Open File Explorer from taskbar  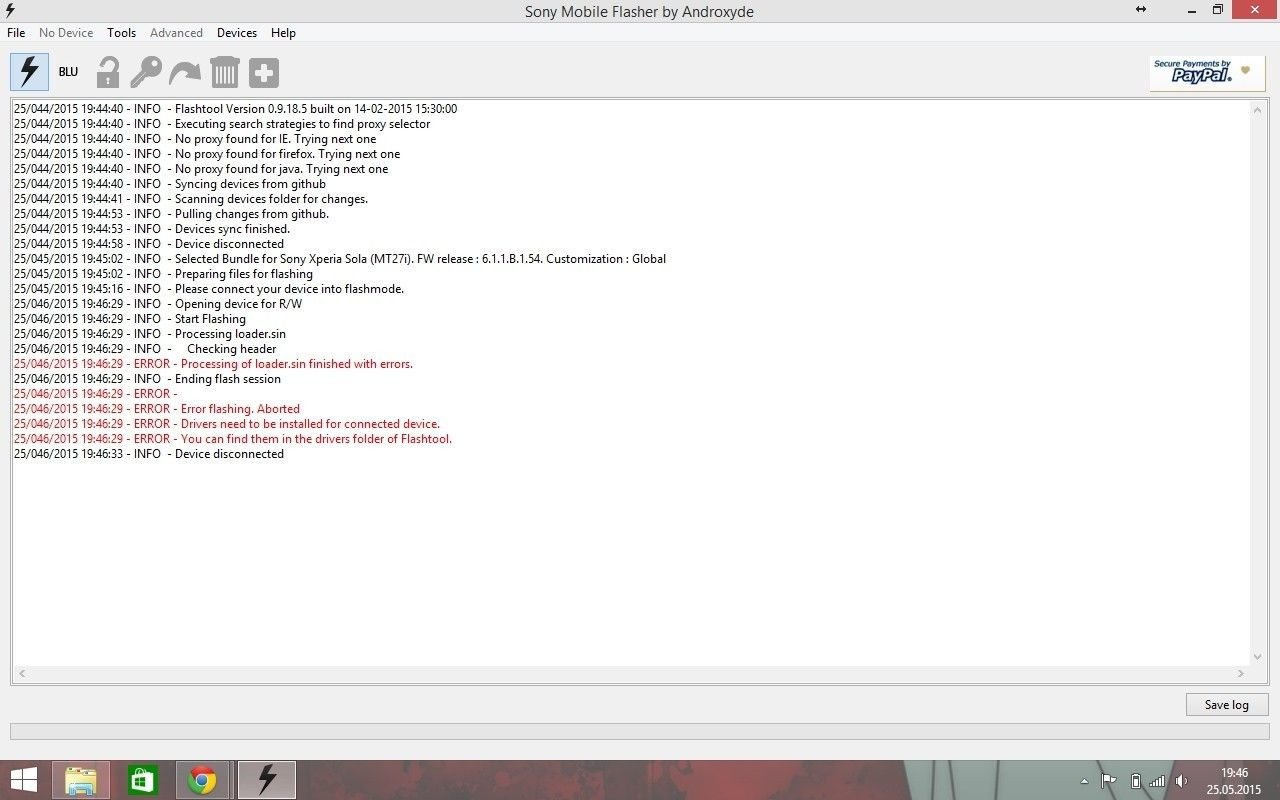[81, 780]
